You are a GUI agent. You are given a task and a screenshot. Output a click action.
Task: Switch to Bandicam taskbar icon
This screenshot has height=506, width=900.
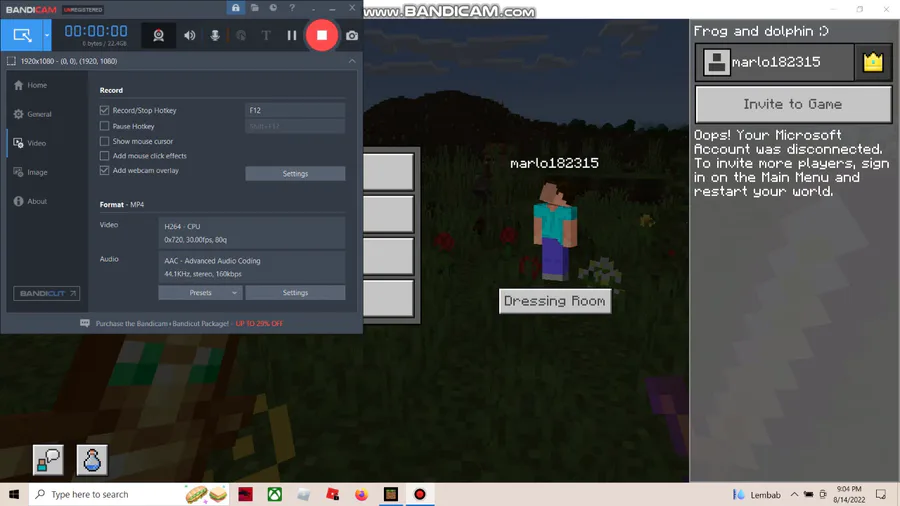420,494
